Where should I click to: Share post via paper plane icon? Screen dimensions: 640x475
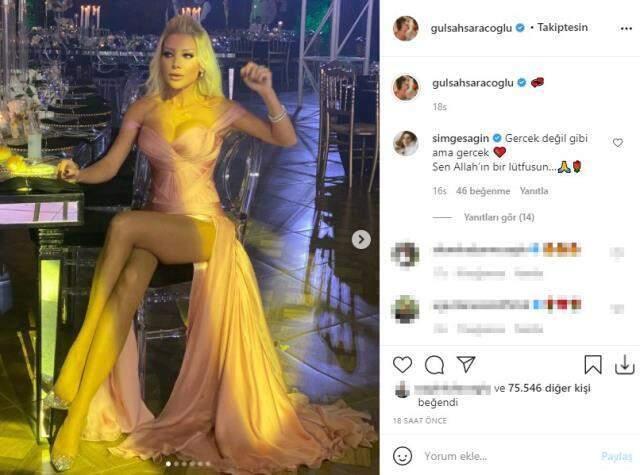[x=466, y=364]
